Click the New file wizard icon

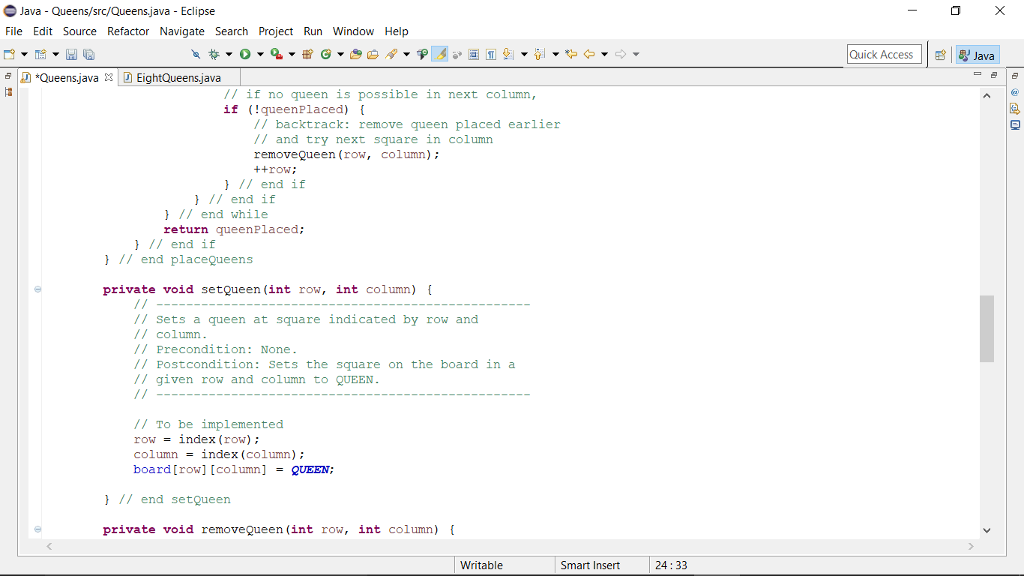pyautogui.click(x=9, y=54)
